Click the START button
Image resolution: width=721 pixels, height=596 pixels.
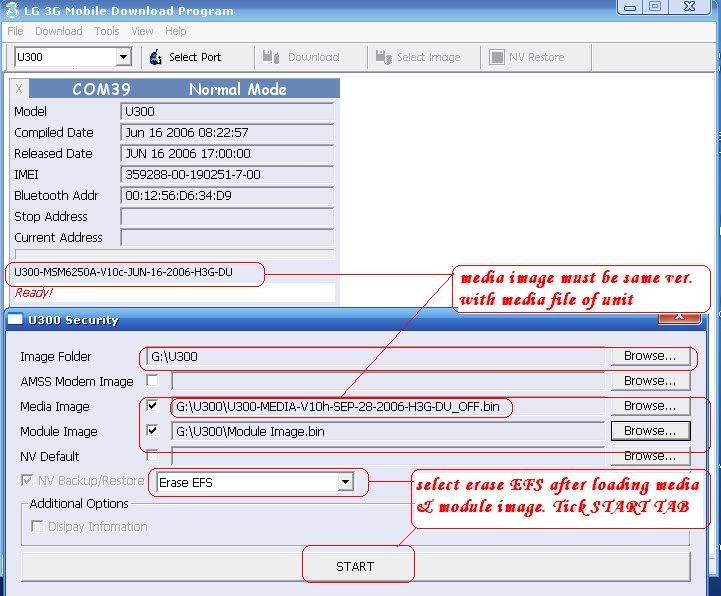click(355, 567)
